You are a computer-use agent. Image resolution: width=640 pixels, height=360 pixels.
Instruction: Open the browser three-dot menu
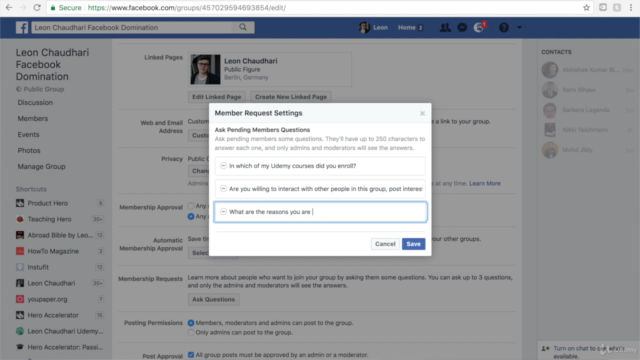point(631,7)
